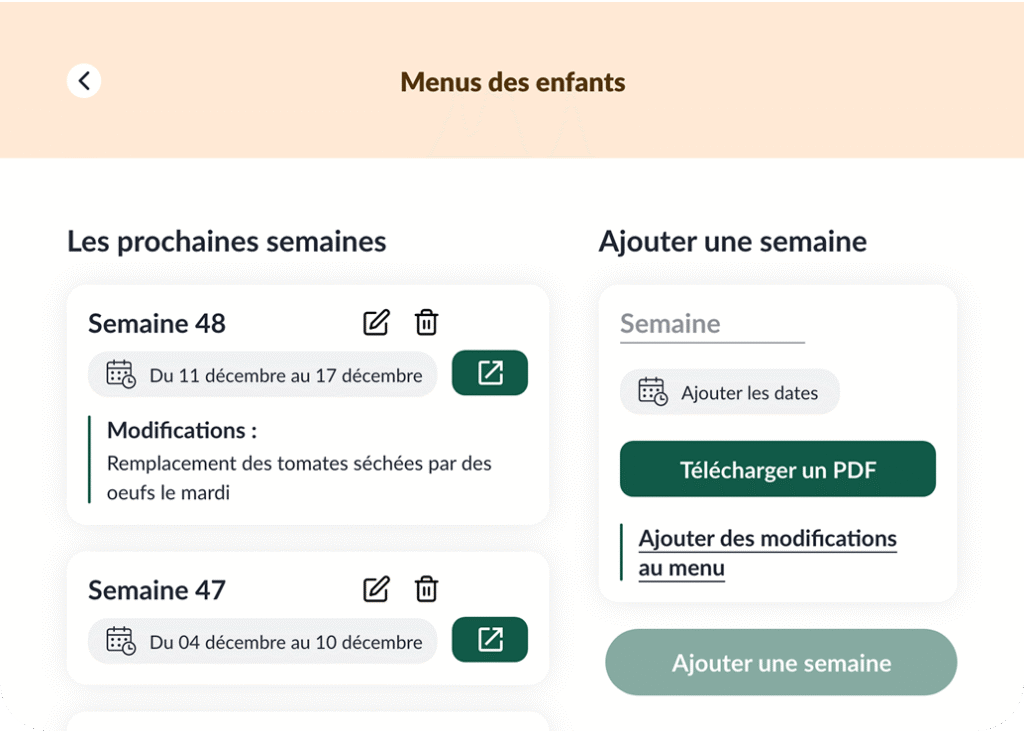Click the Ajouter une semaine submit button
The width and height of the screenshot is (1024, 731).
(781, 662)
